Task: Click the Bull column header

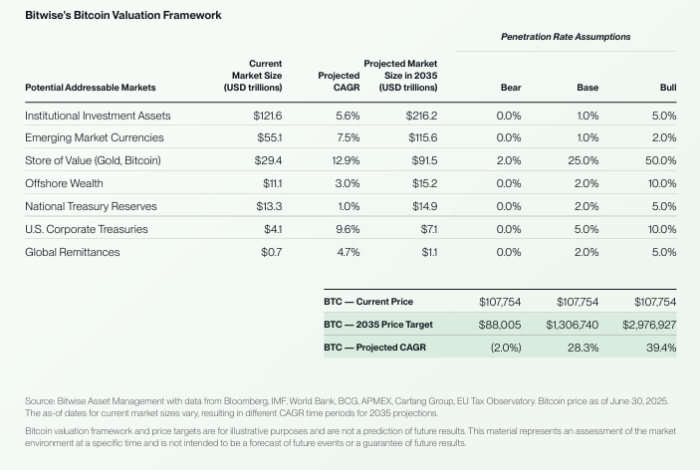Action: tap(668, 88)
